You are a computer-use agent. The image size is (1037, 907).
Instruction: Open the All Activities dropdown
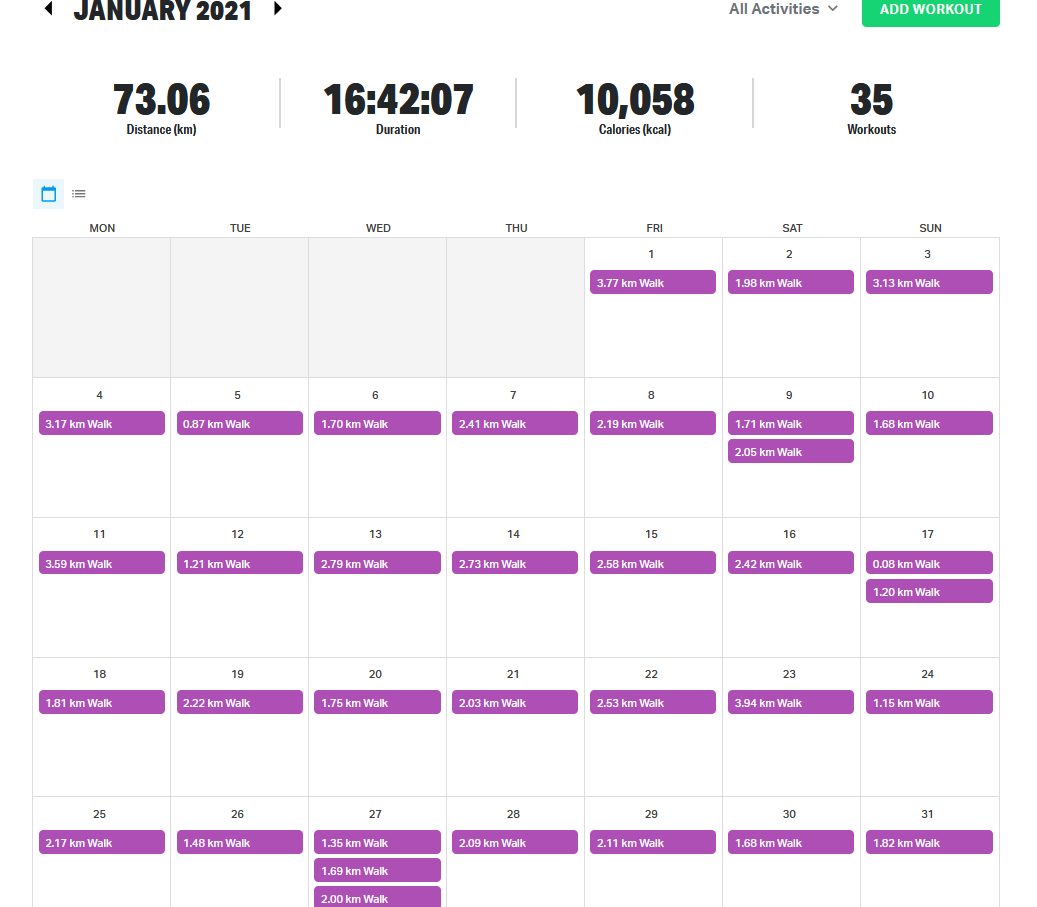(x=783, y=9)
